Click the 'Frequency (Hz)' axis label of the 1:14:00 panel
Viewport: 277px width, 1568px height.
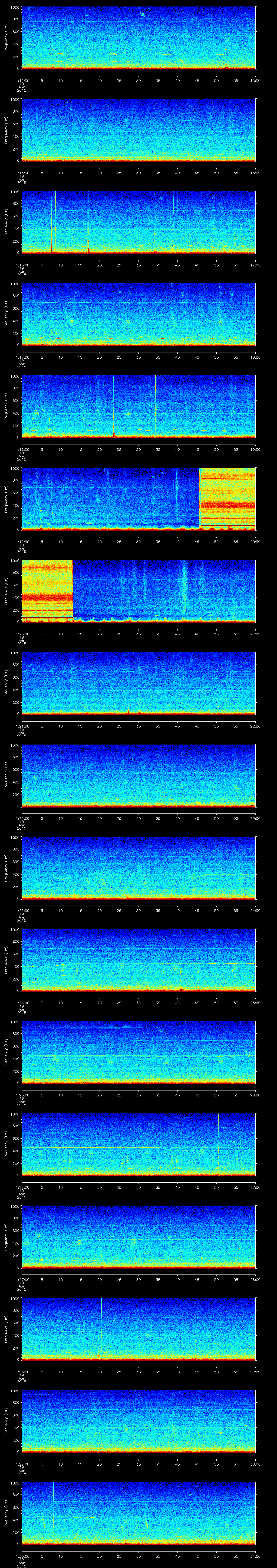tap(6, 38)
